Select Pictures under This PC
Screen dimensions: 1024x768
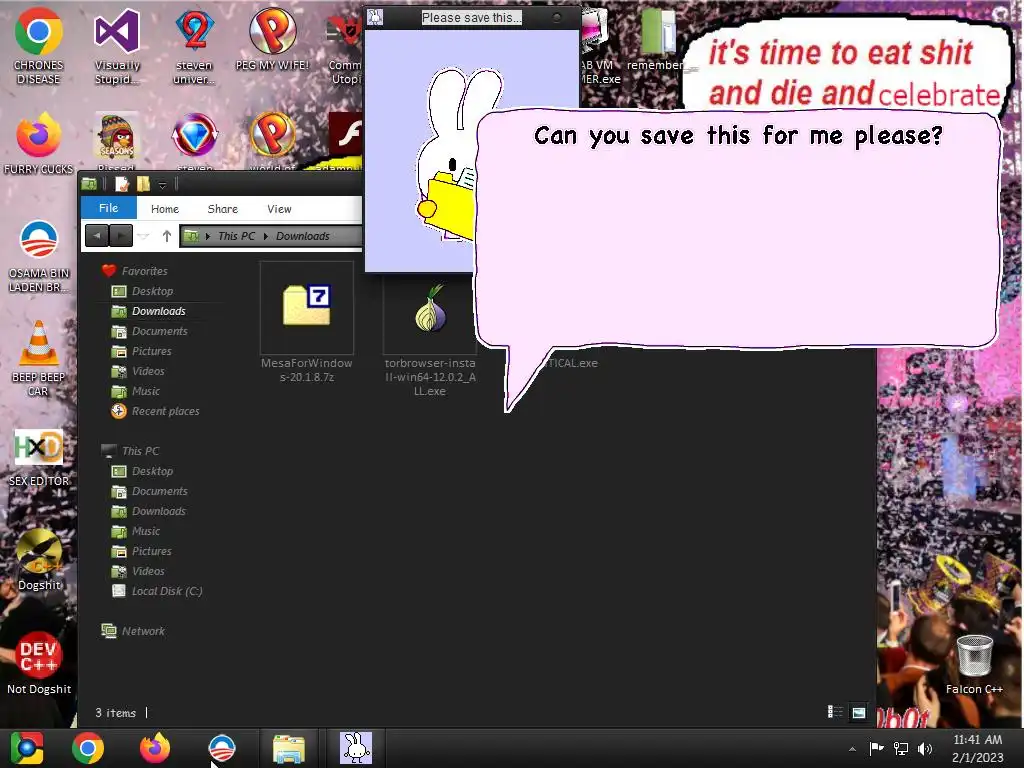pos(152,551)
